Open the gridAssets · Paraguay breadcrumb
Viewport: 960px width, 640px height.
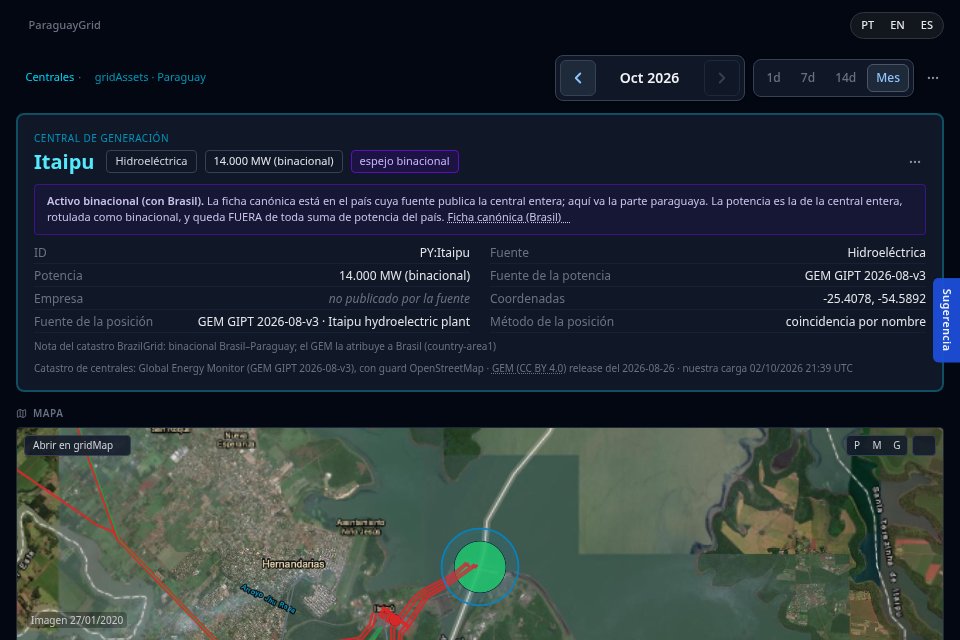[x=150, y=77]
